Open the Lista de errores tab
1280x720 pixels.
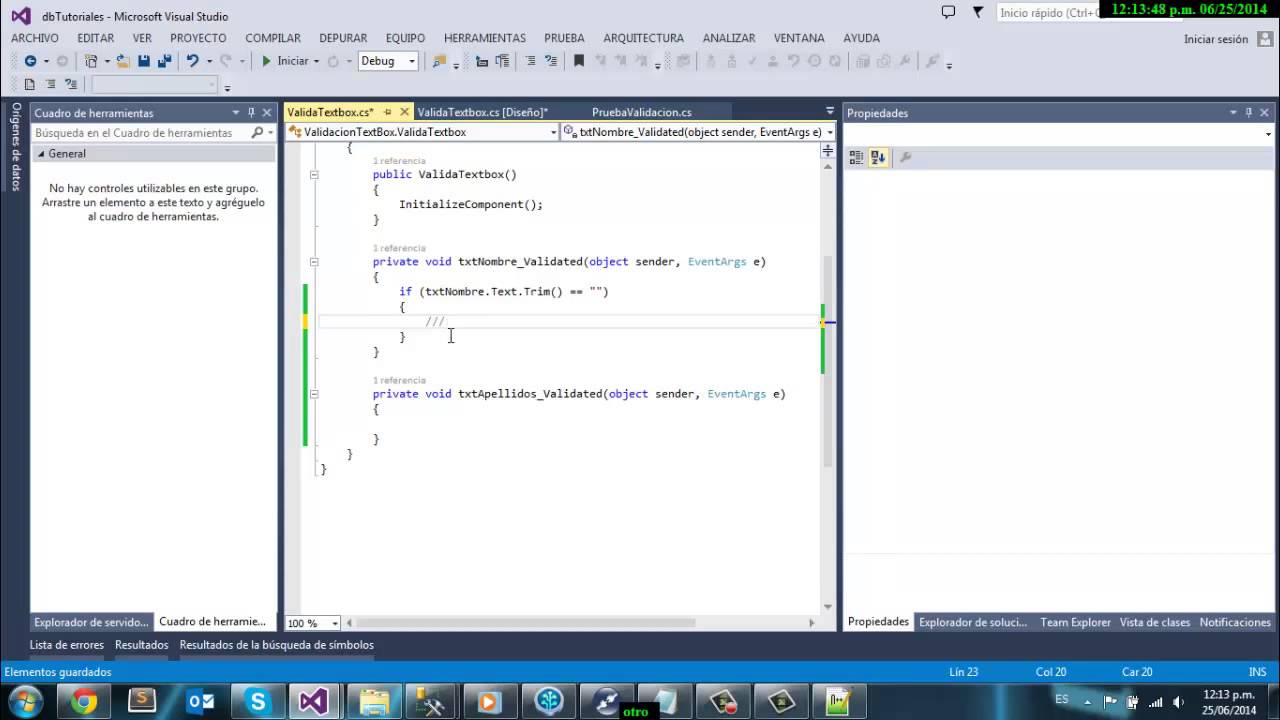(67, 645)
